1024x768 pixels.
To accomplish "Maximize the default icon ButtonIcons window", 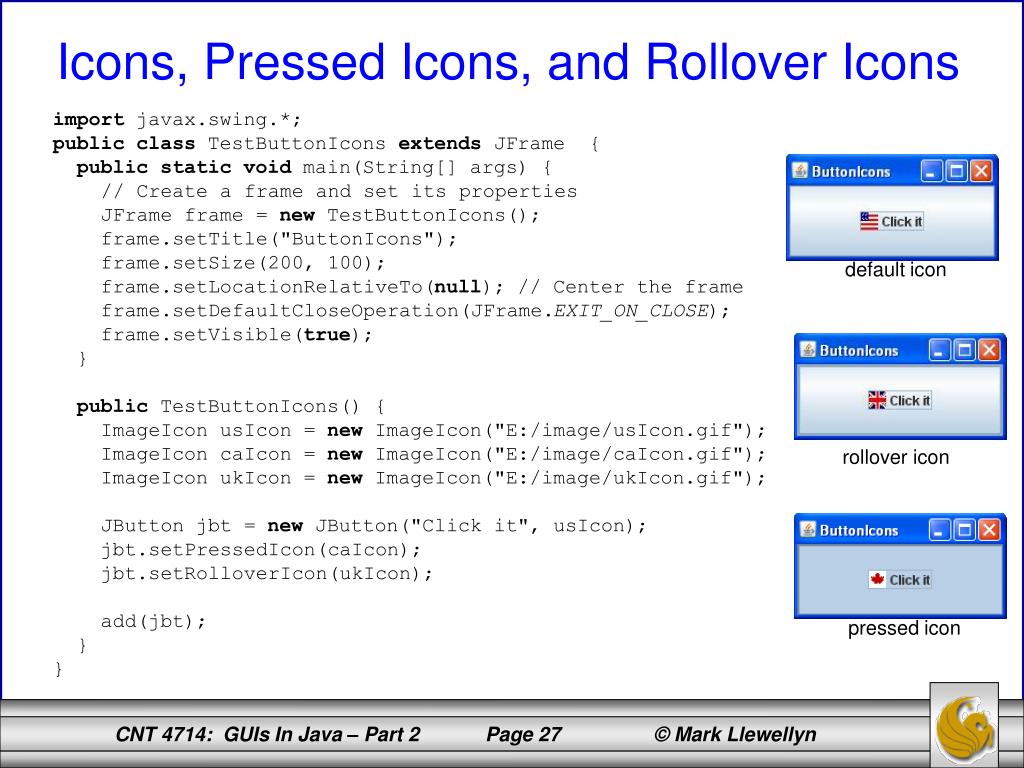I will pos(956,172).
